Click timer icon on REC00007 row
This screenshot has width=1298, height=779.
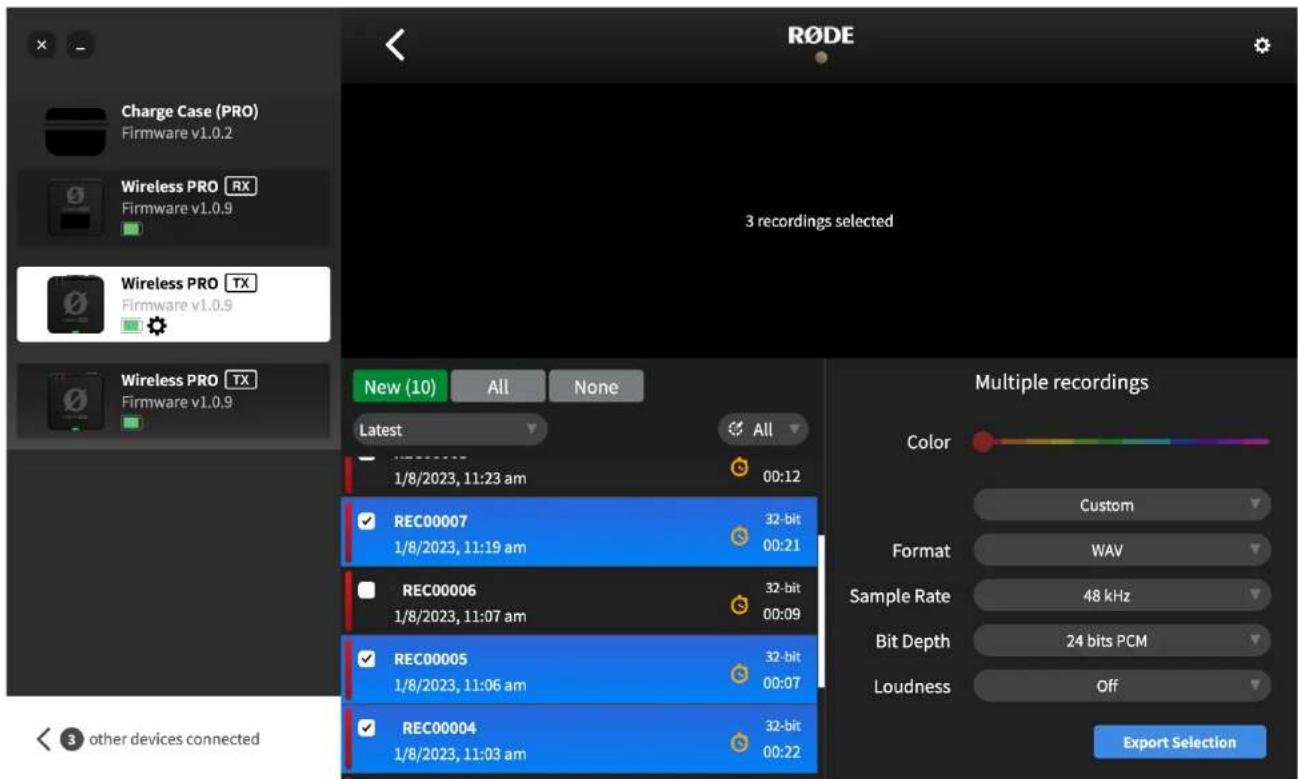(740, 537)
